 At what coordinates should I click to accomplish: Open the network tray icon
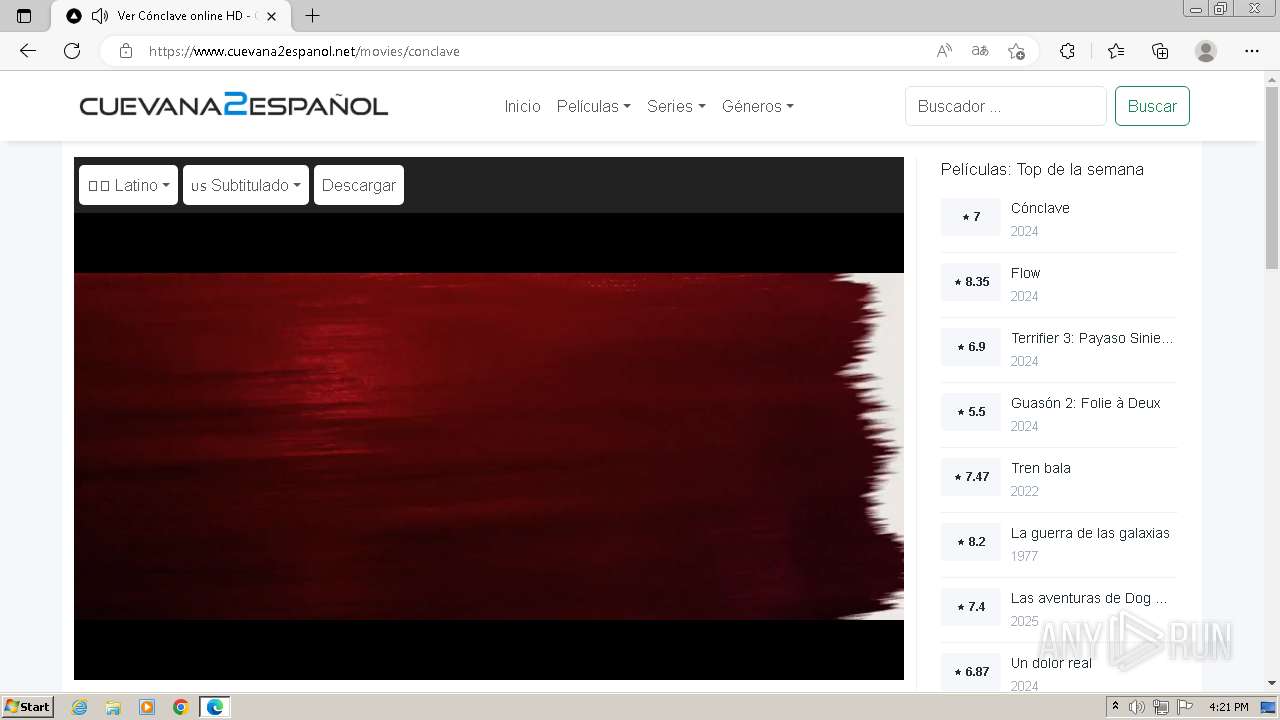coord(1161,707)
